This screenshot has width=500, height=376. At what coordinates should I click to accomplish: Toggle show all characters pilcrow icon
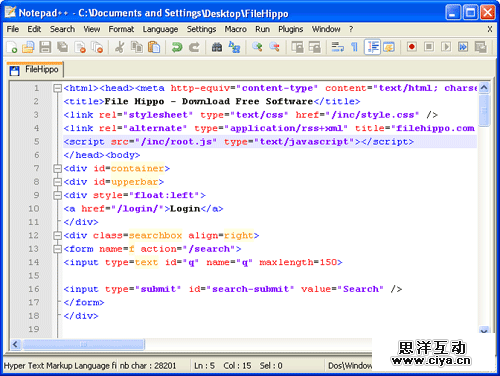(354, 47)
